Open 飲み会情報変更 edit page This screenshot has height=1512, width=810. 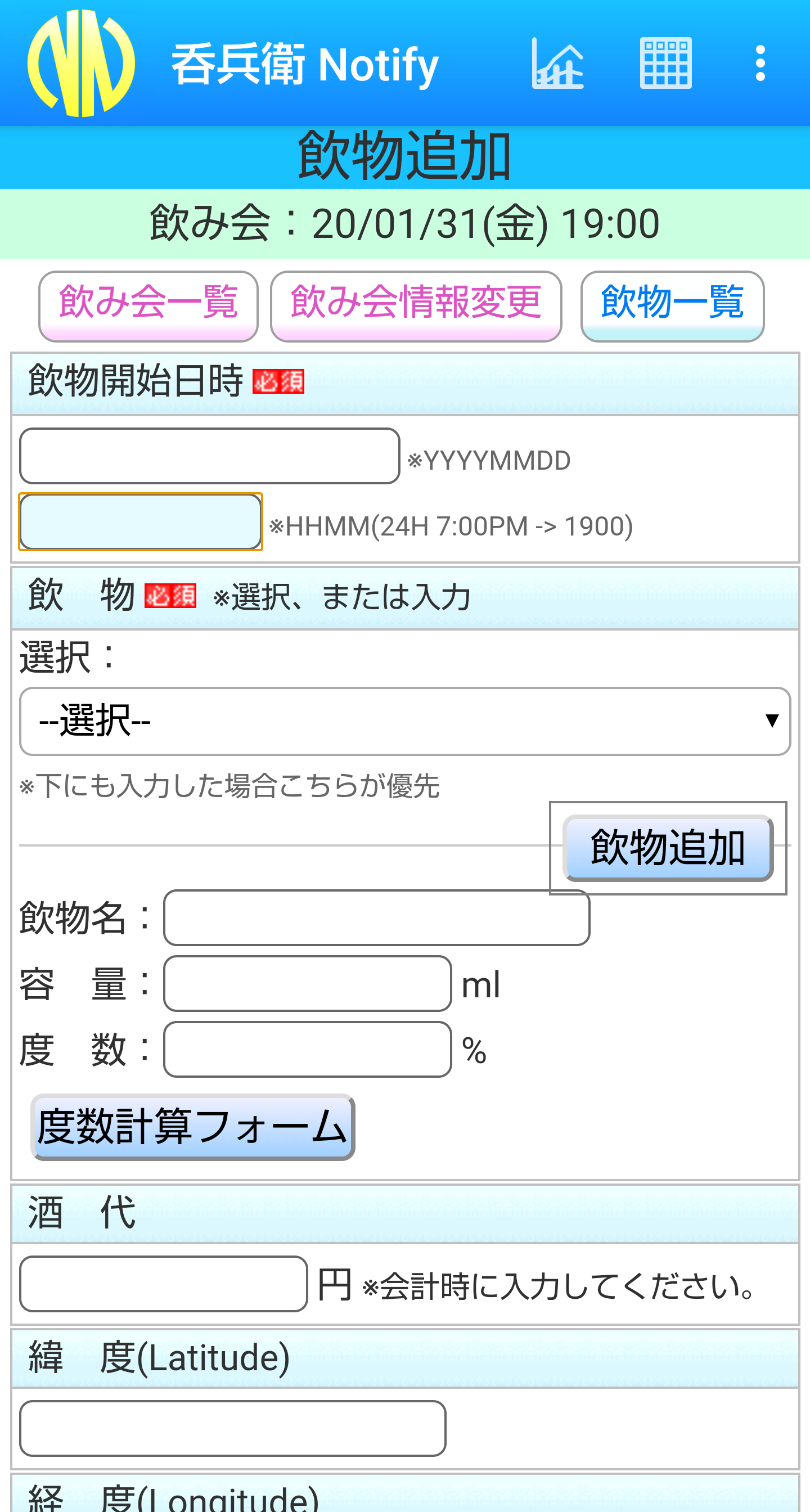(416, 306)
